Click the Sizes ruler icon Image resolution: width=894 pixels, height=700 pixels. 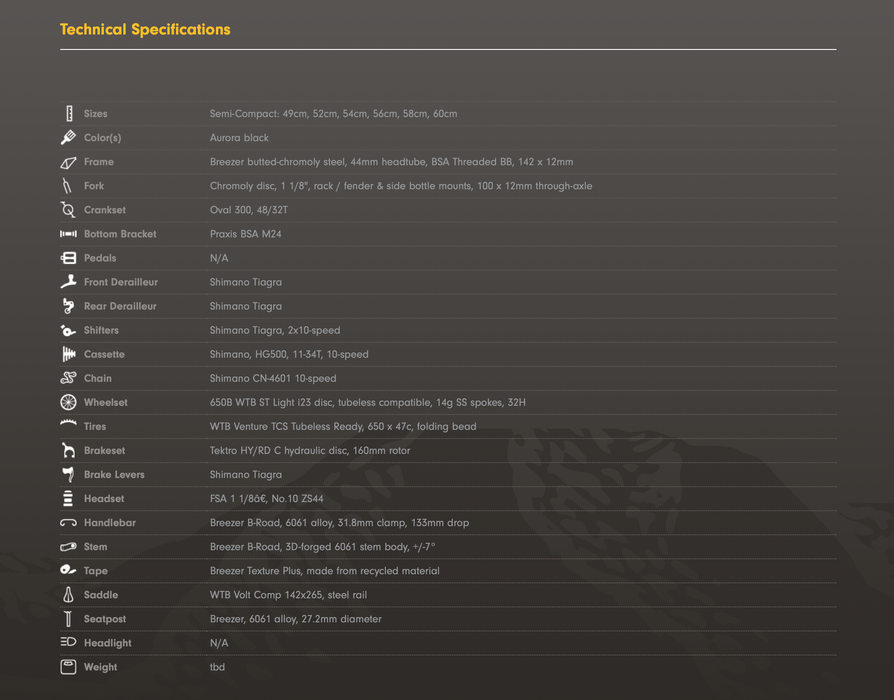[68, 114]
